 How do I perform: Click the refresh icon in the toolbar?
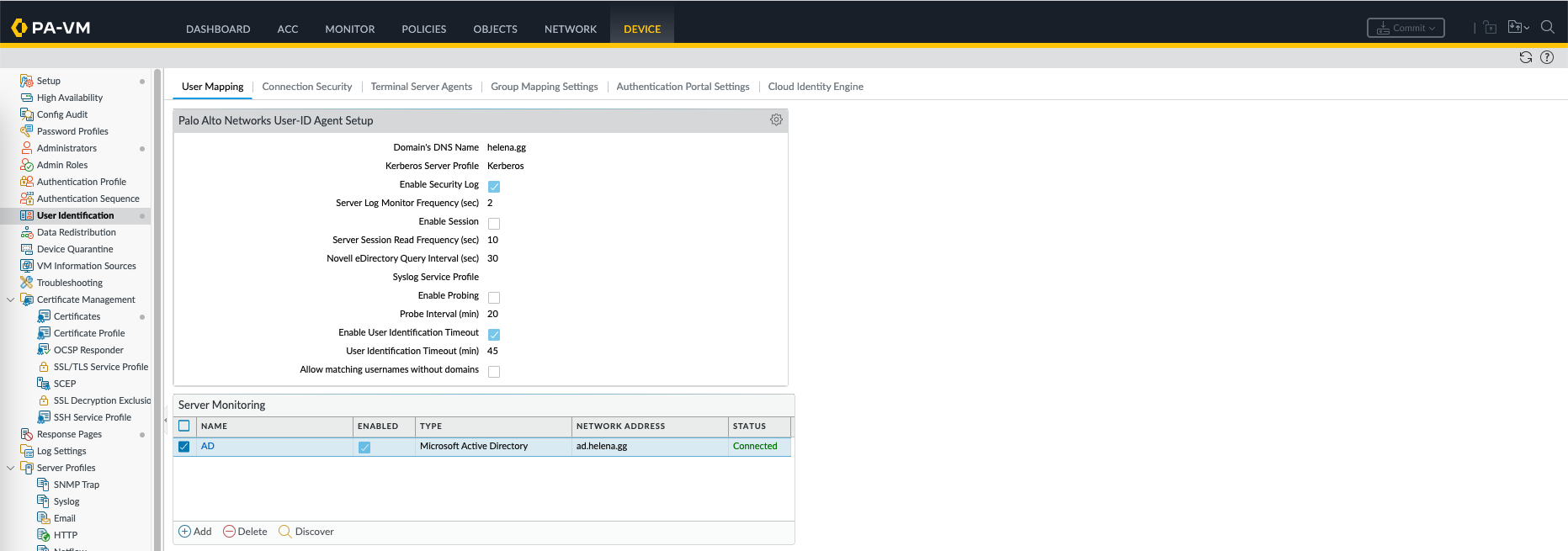click(1525, 57)
